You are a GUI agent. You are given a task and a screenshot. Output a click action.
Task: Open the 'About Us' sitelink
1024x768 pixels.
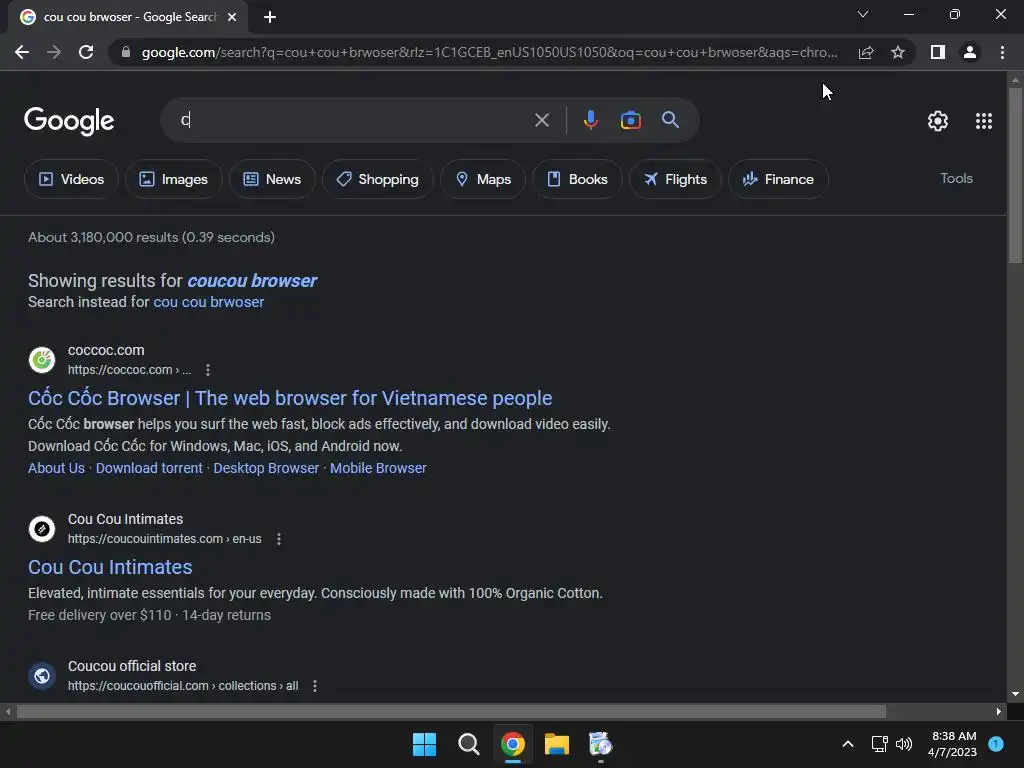click(56, 468)
